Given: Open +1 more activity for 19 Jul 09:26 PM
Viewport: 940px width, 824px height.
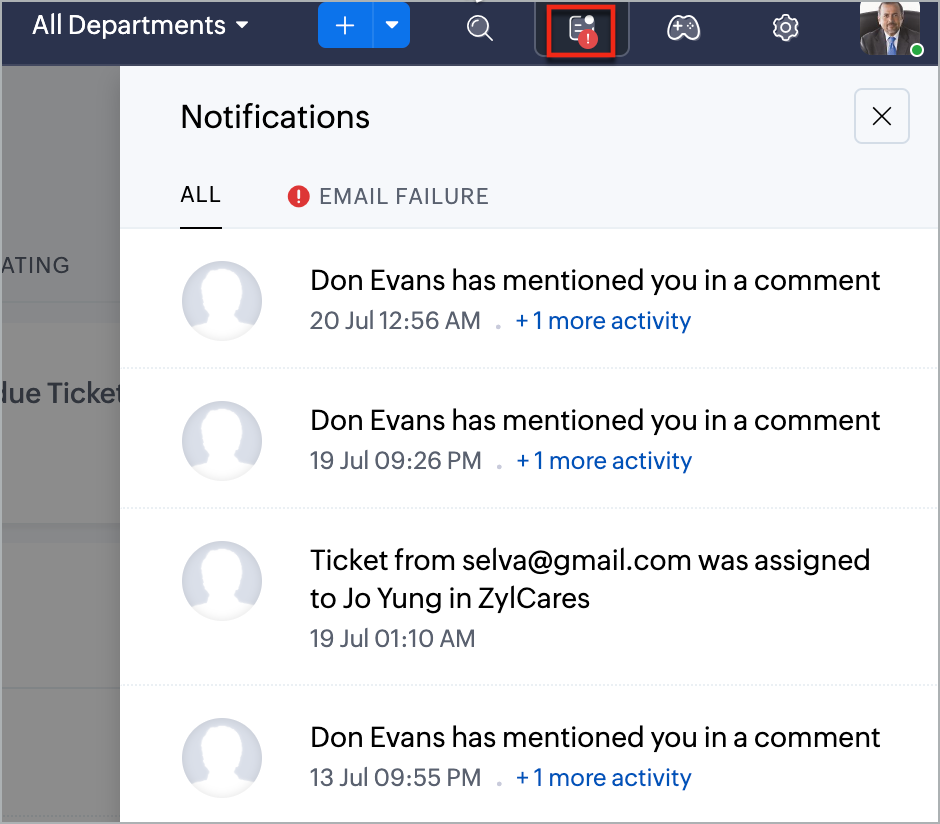Looking at the screenshot, I should 604,461.
